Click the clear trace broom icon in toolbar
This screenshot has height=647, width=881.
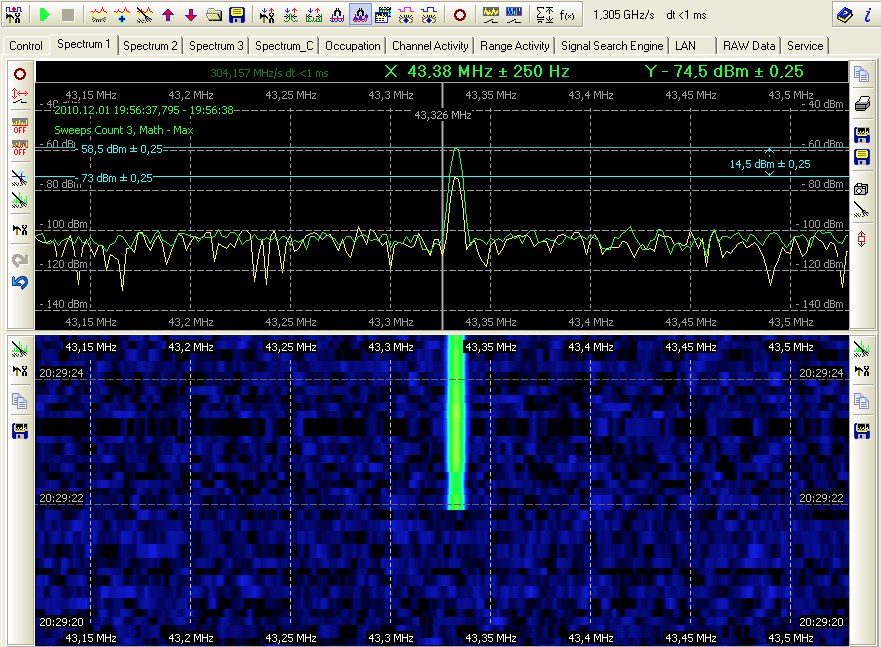tap(145, 15)
